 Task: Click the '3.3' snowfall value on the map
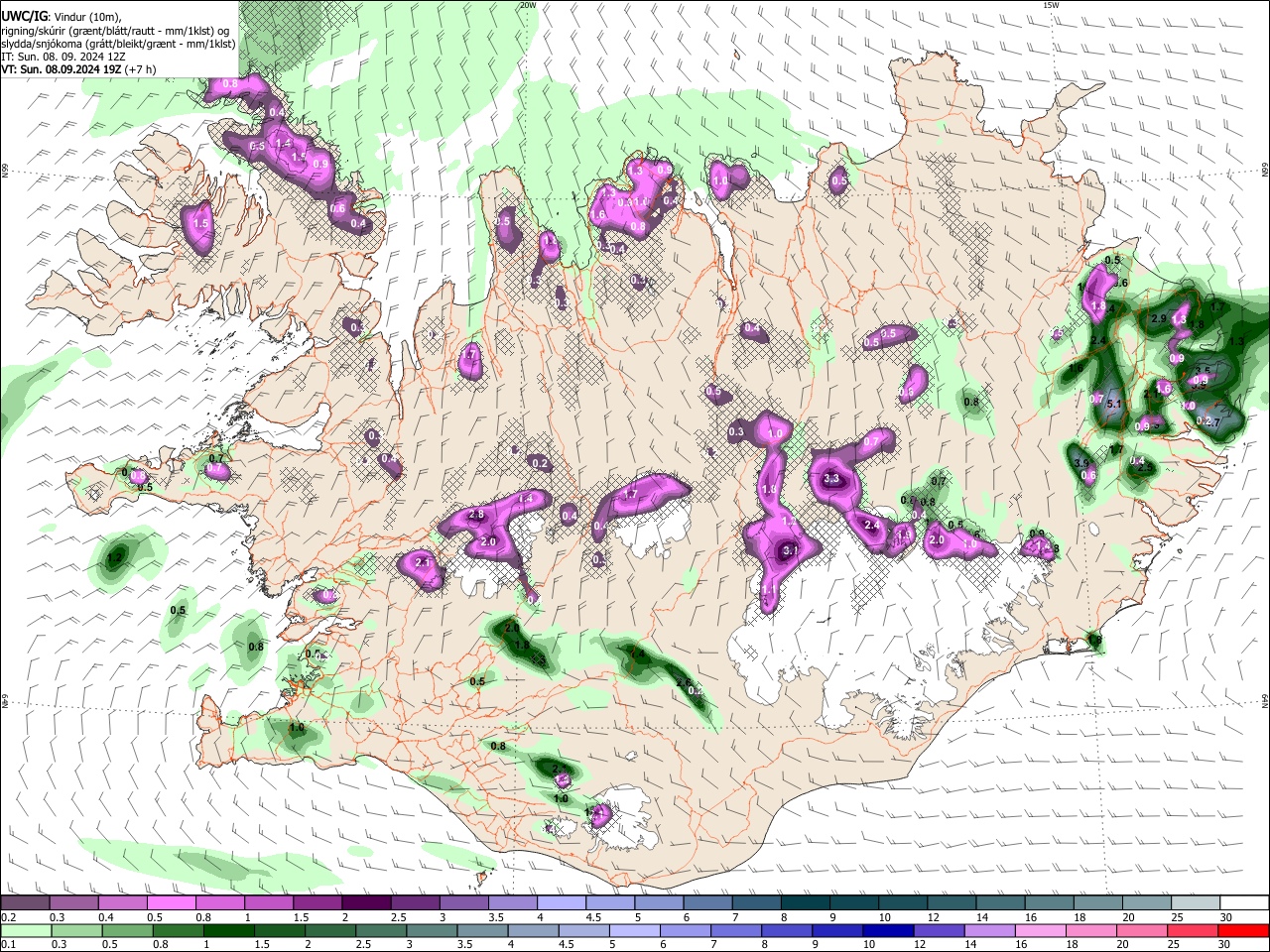(832, 478)
